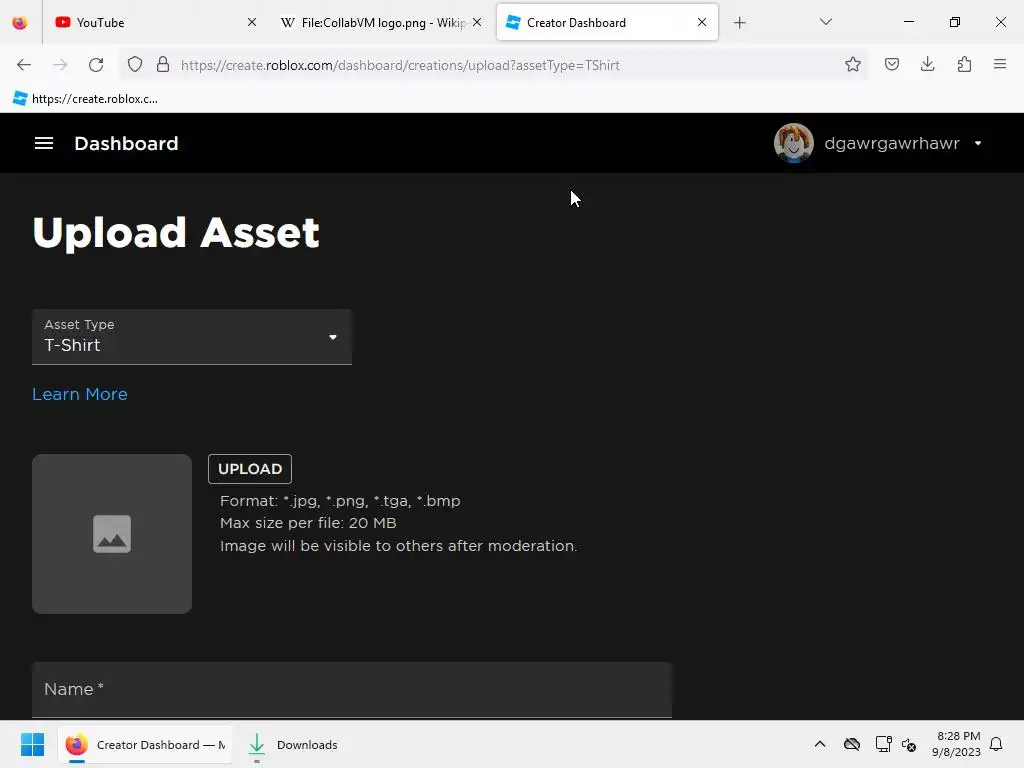Click the UPLOAD button
The width and height of the screenshot is (1024, 768).
point(250,469)
